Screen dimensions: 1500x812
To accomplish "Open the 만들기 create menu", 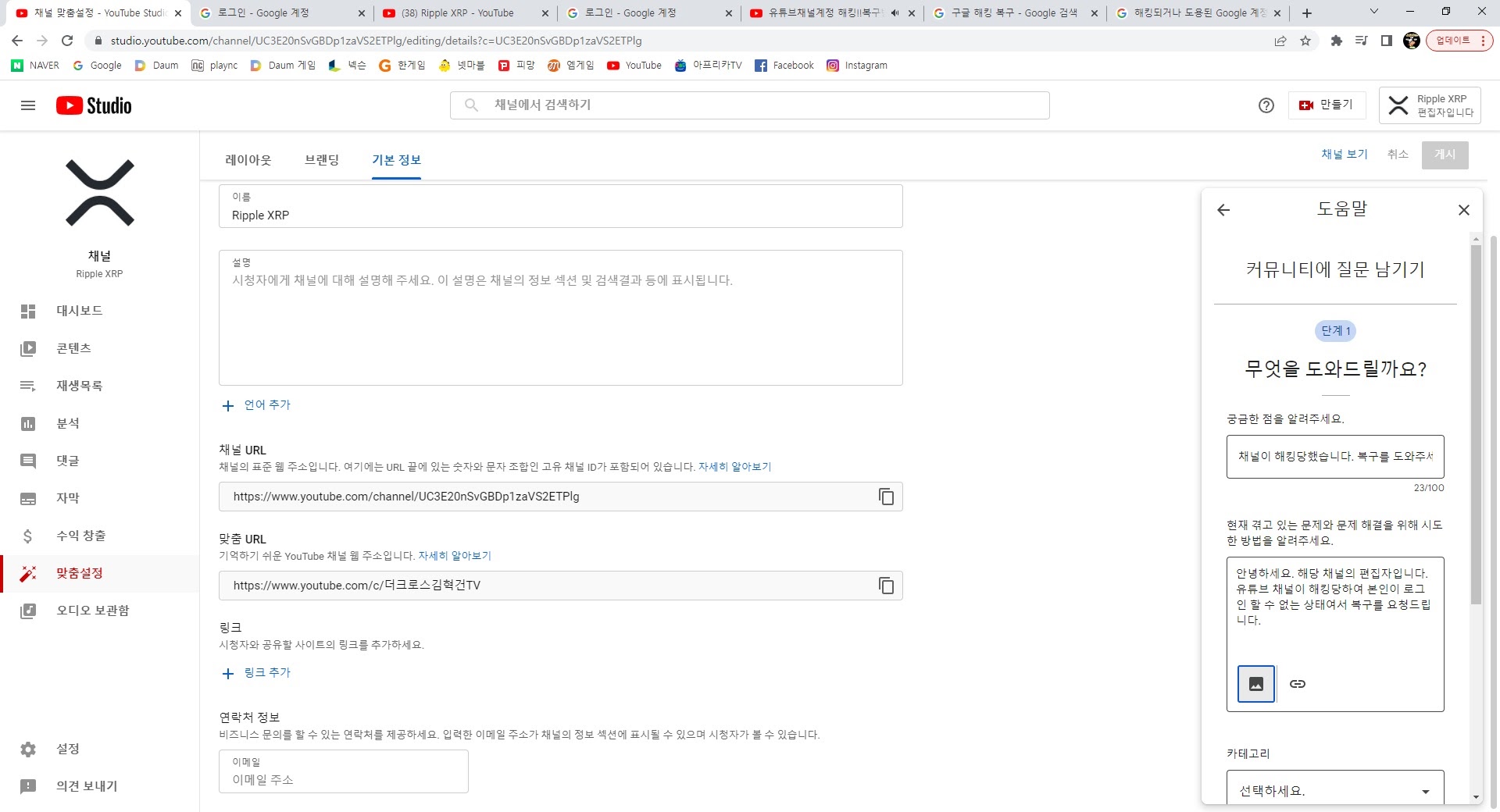I will 1327,105.
